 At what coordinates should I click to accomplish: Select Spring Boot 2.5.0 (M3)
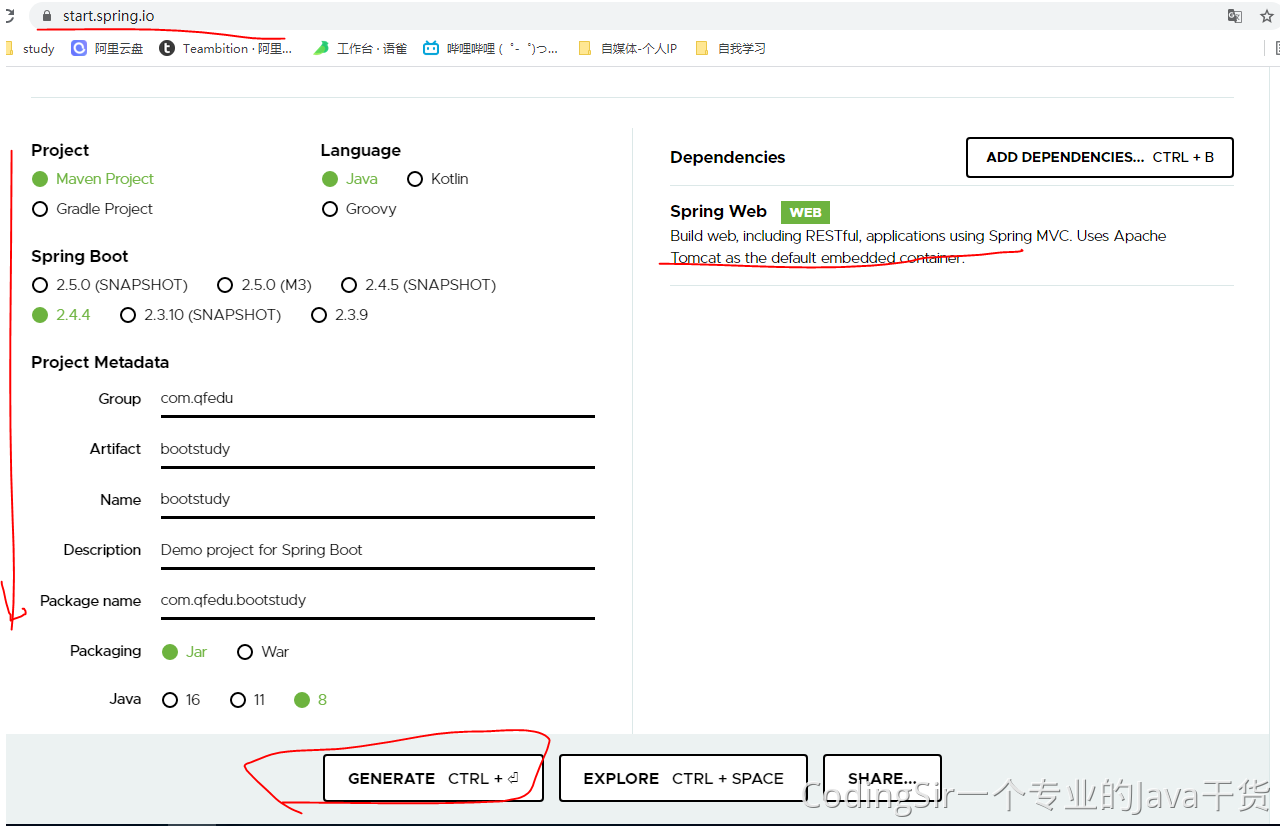[x=265, y=285]
